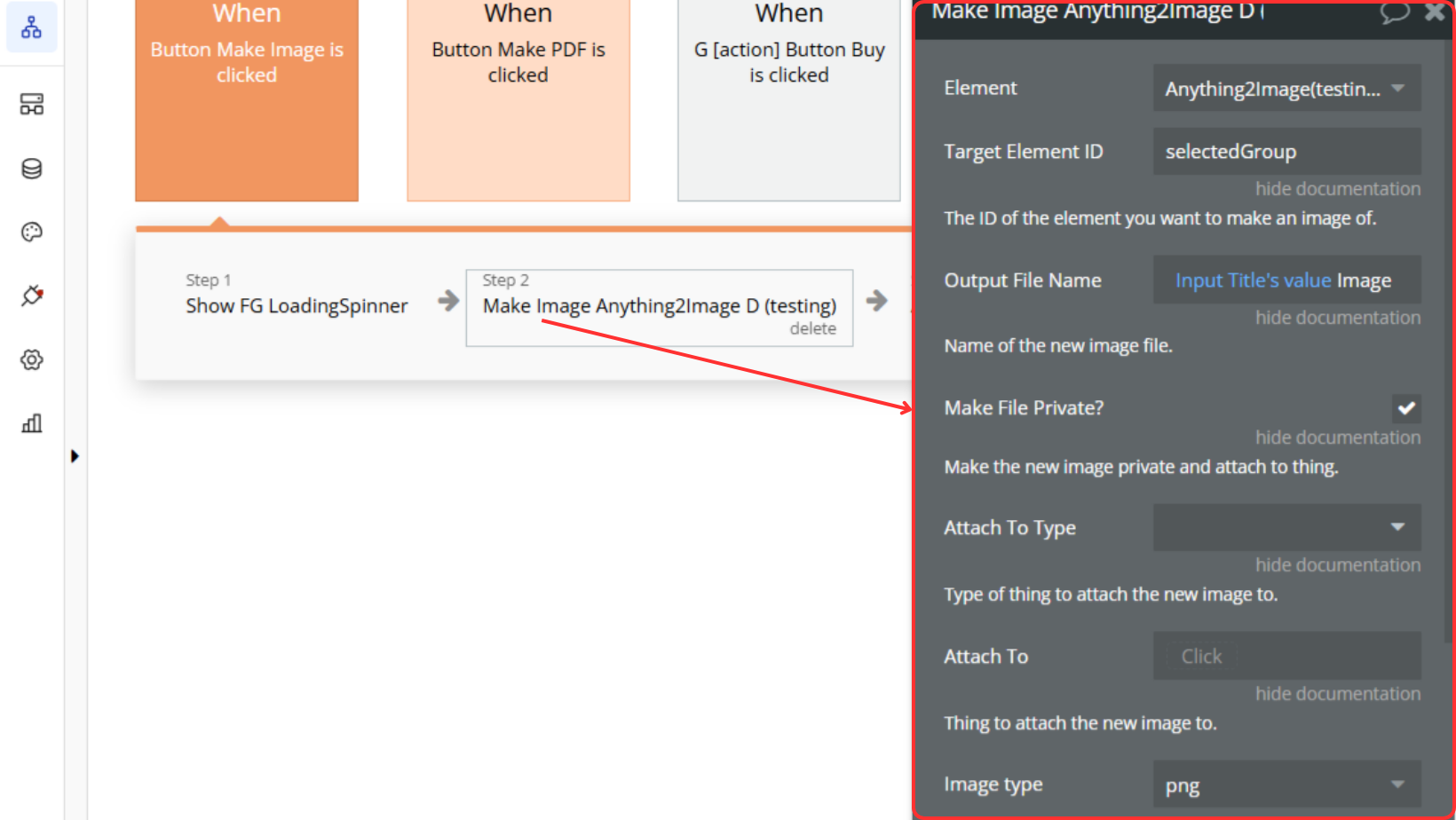Click the Element label in the property panel
The width and height of the screenshot is (1456, 820).
[x=981, y=88]
